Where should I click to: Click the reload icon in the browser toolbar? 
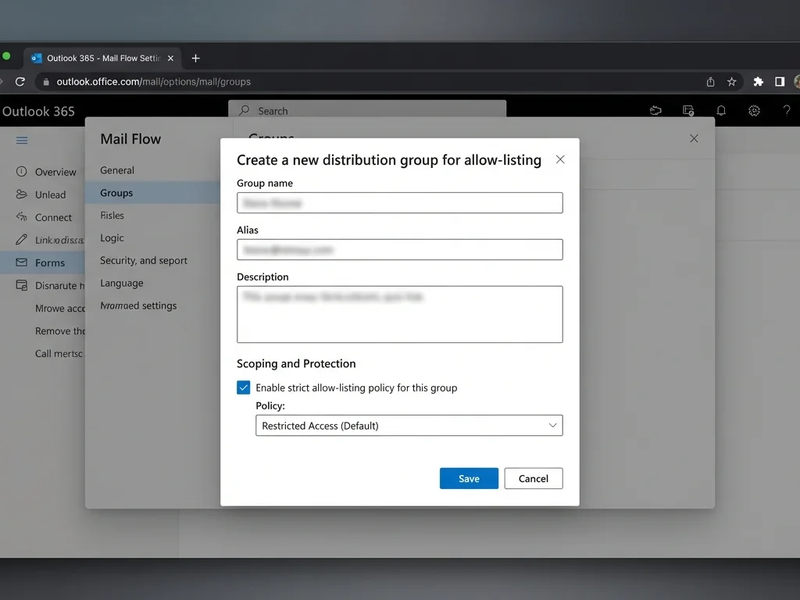click(x=20, y=81)
